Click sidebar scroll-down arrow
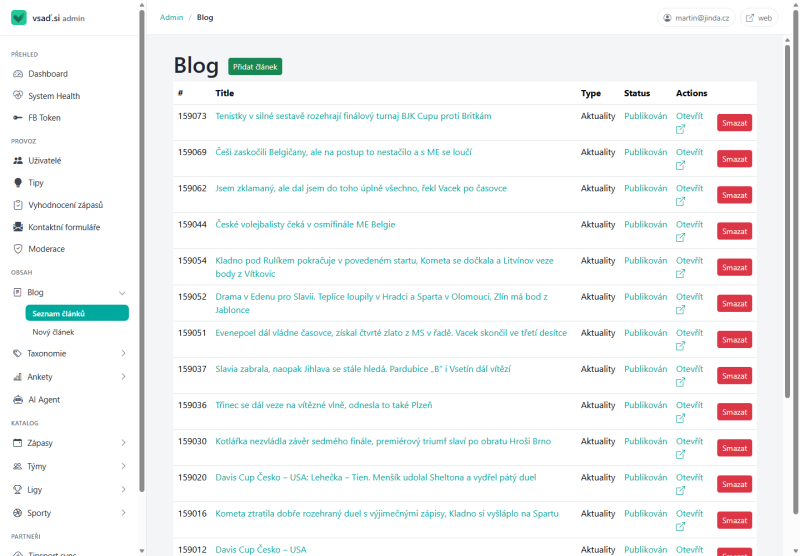 click(x=142, y=551)
